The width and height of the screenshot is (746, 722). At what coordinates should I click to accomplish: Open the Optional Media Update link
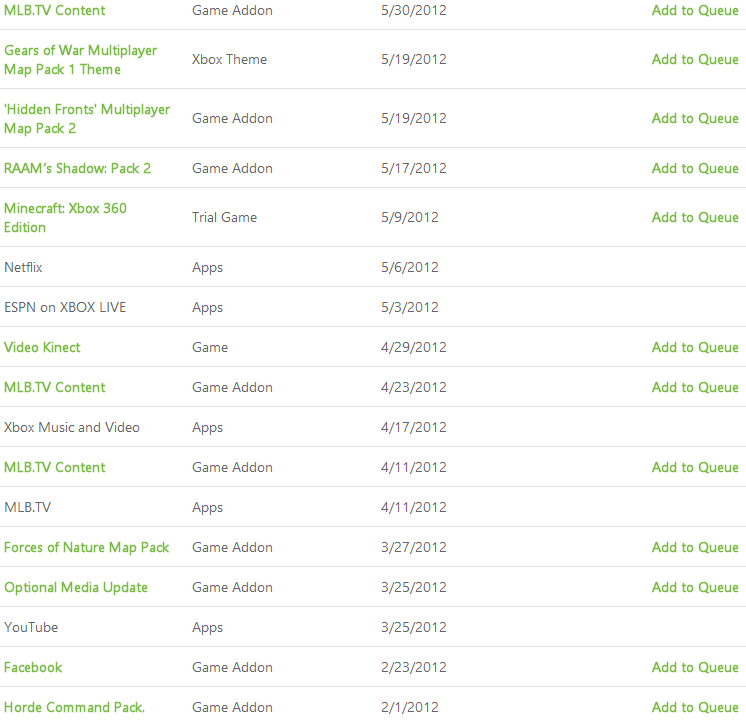point(76,587)
